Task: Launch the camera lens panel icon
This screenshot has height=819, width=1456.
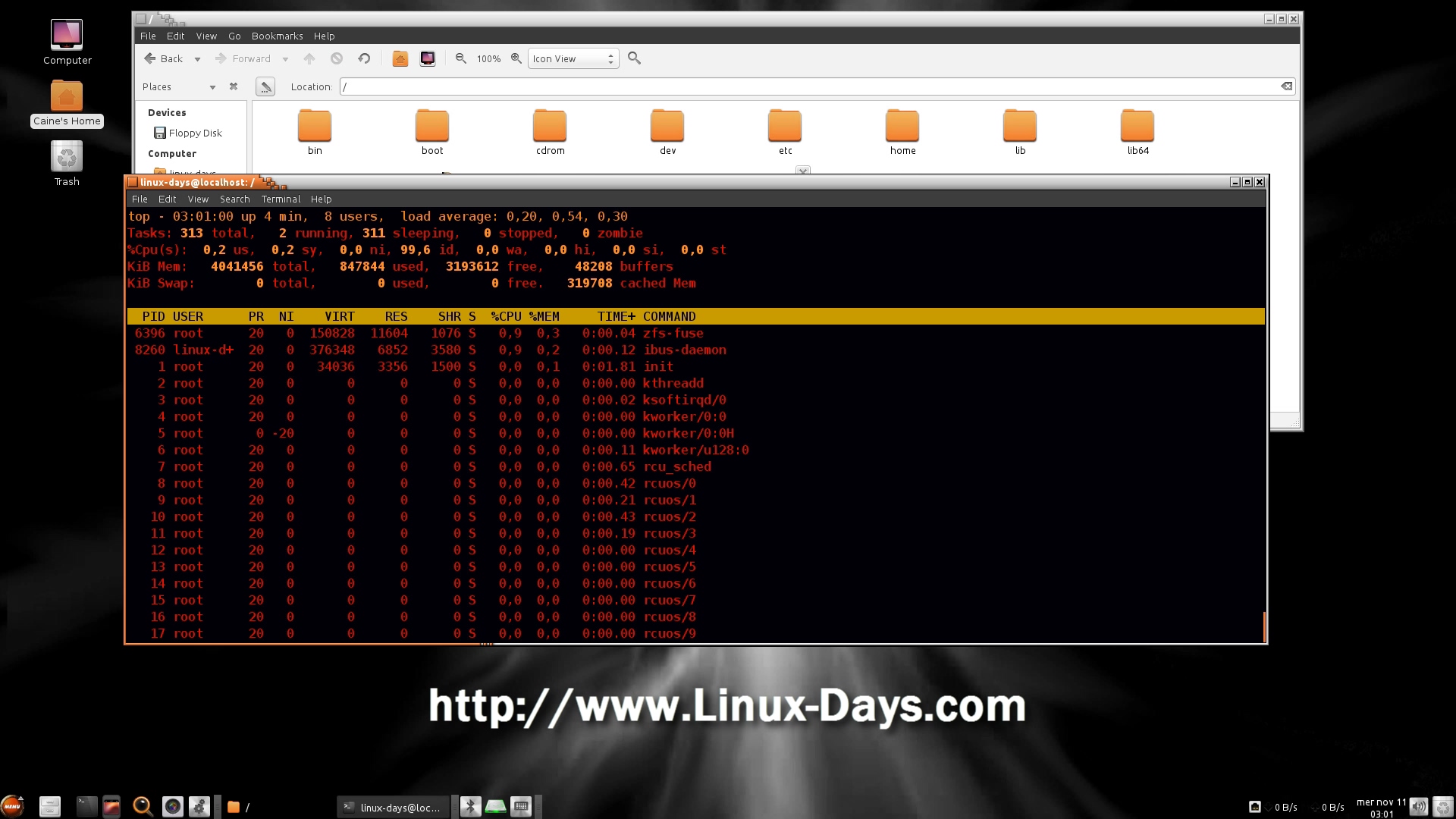Action: [173, 807]
